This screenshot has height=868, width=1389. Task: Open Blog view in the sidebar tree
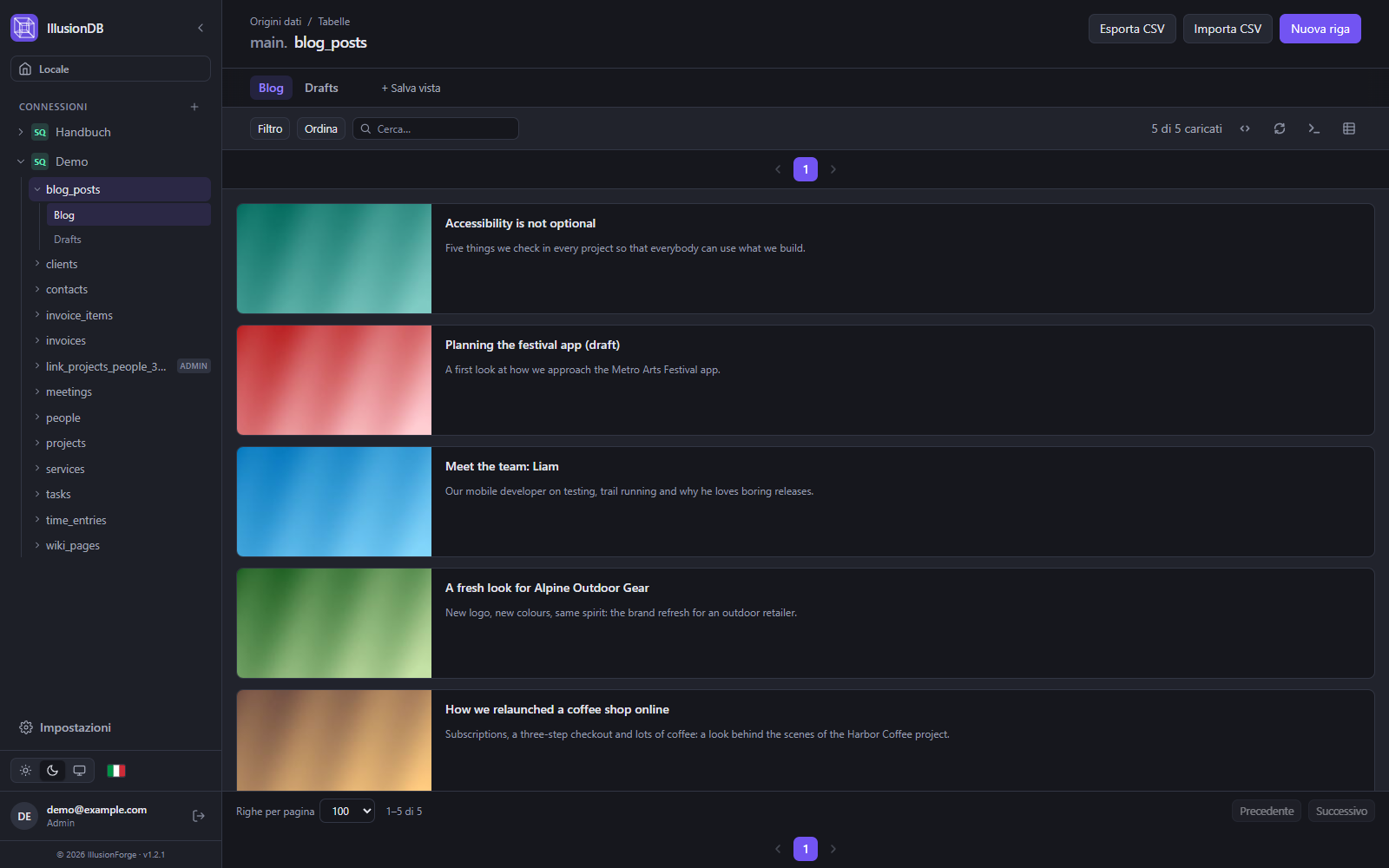(x=128, y=214)
